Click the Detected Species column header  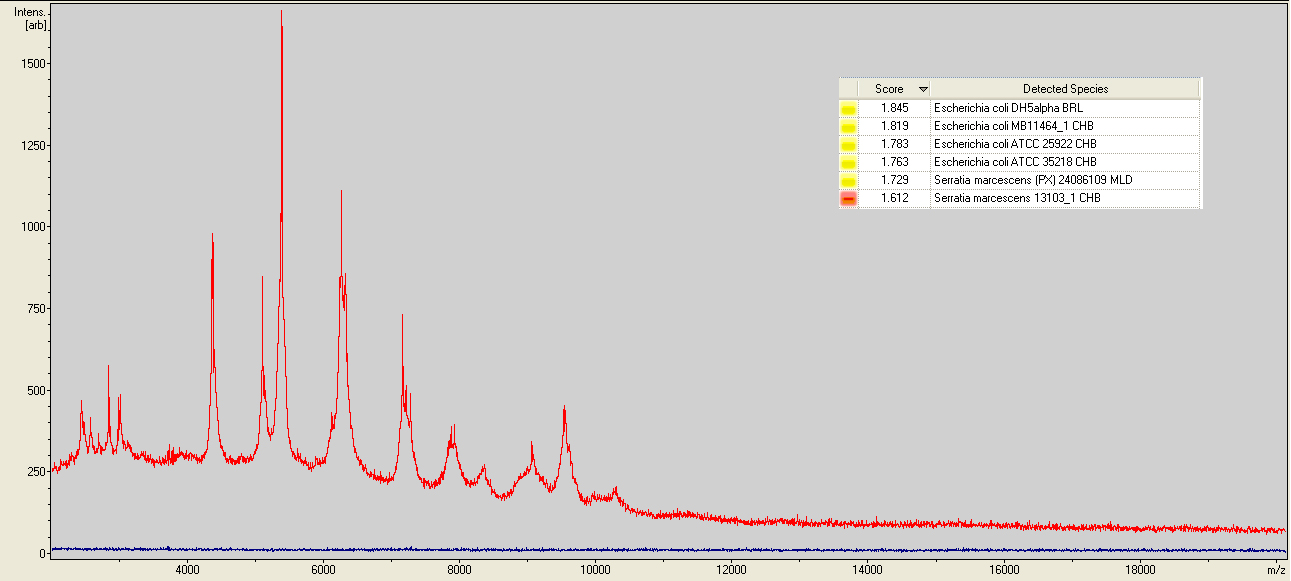pyautogui.click(x=1065, y=89)
